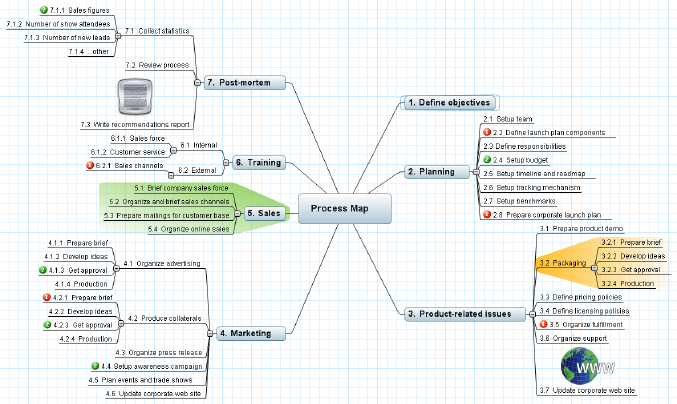Select 7.3 Write recommendations report
677x404 pixels.
[x=135, y=124]
